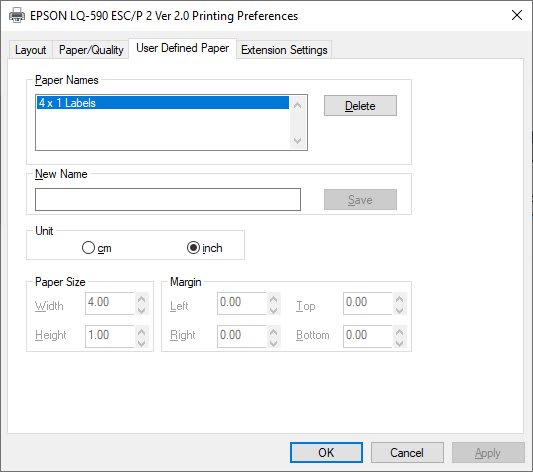Click the Top margin value field
The width and height of the screenshot is (533, 472).
click(368, 303)
